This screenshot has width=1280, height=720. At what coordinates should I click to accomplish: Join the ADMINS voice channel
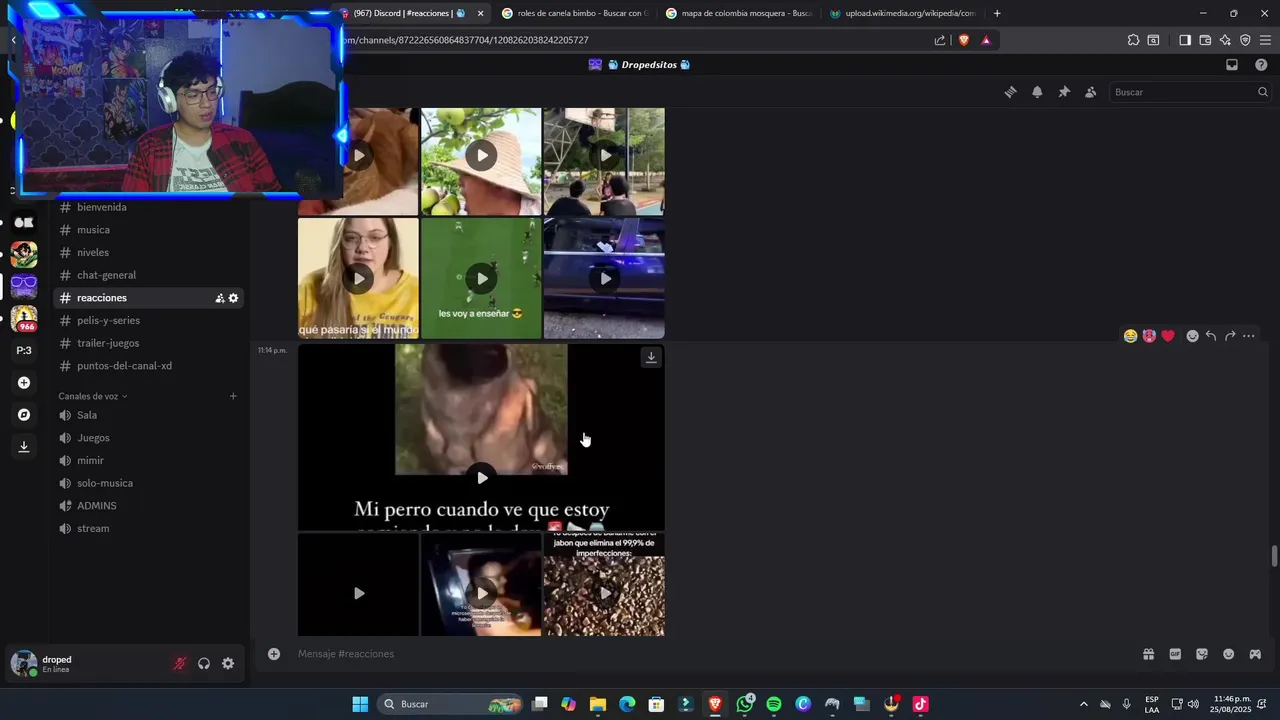[x=148, y=506]
